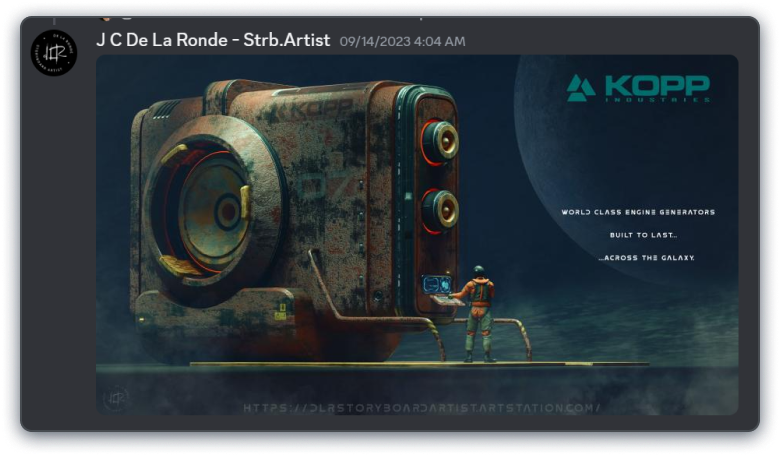Click username J C De La Ronde - Strb.Artist
The height and width of the screenshot is (456, 780).
tap(213, 40)
